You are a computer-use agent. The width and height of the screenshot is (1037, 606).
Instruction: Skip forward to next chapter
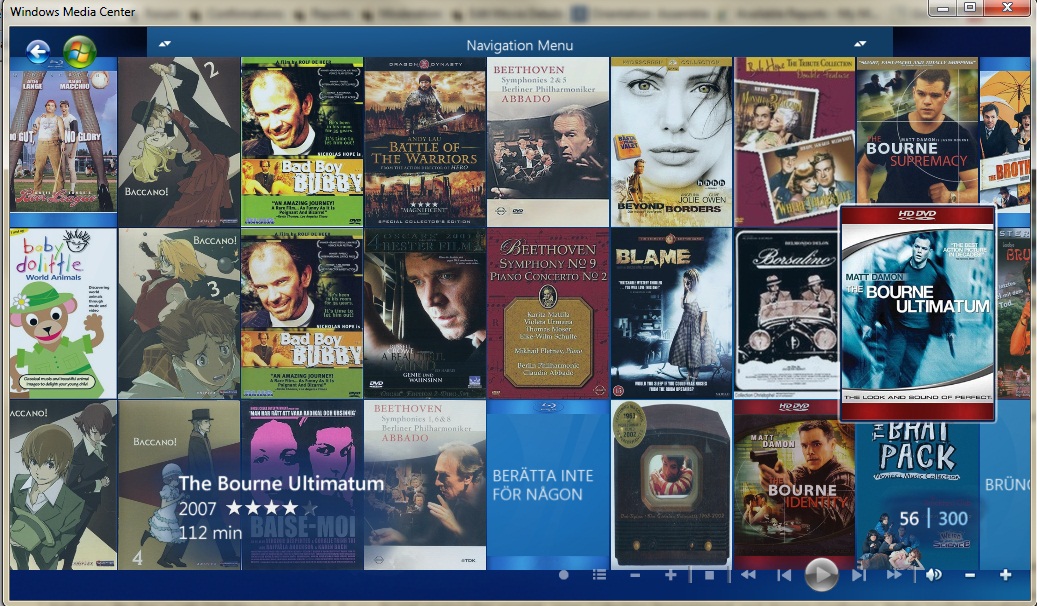858,575
